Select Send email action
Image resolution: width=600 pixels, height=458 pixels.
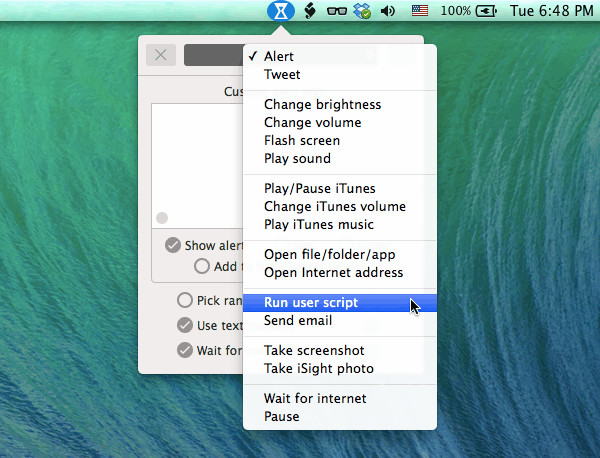(x=340, y=321)
